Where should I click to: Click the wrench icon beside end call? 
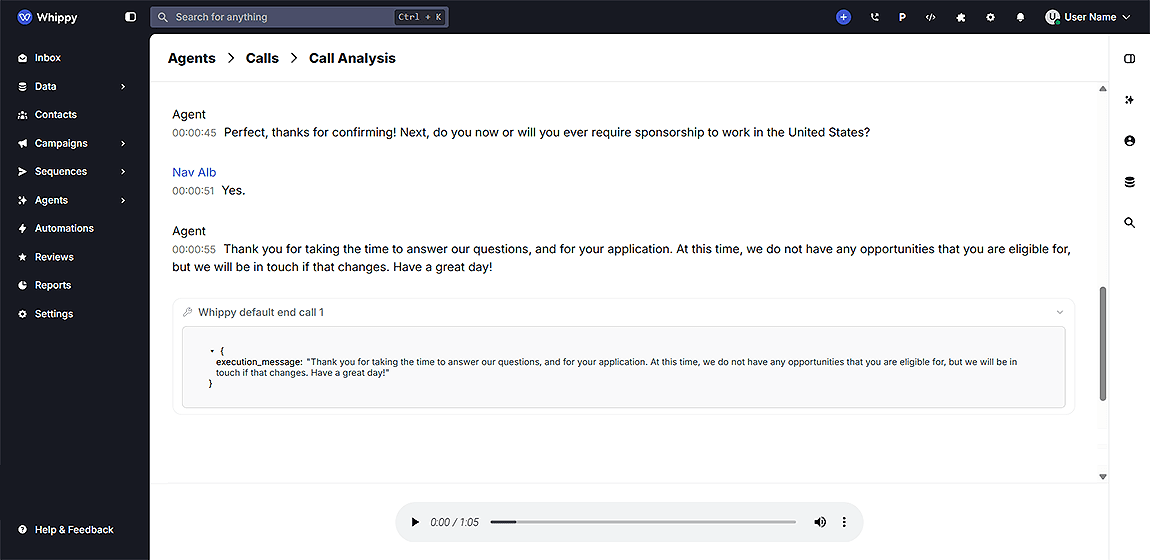[x=188, y=312]
